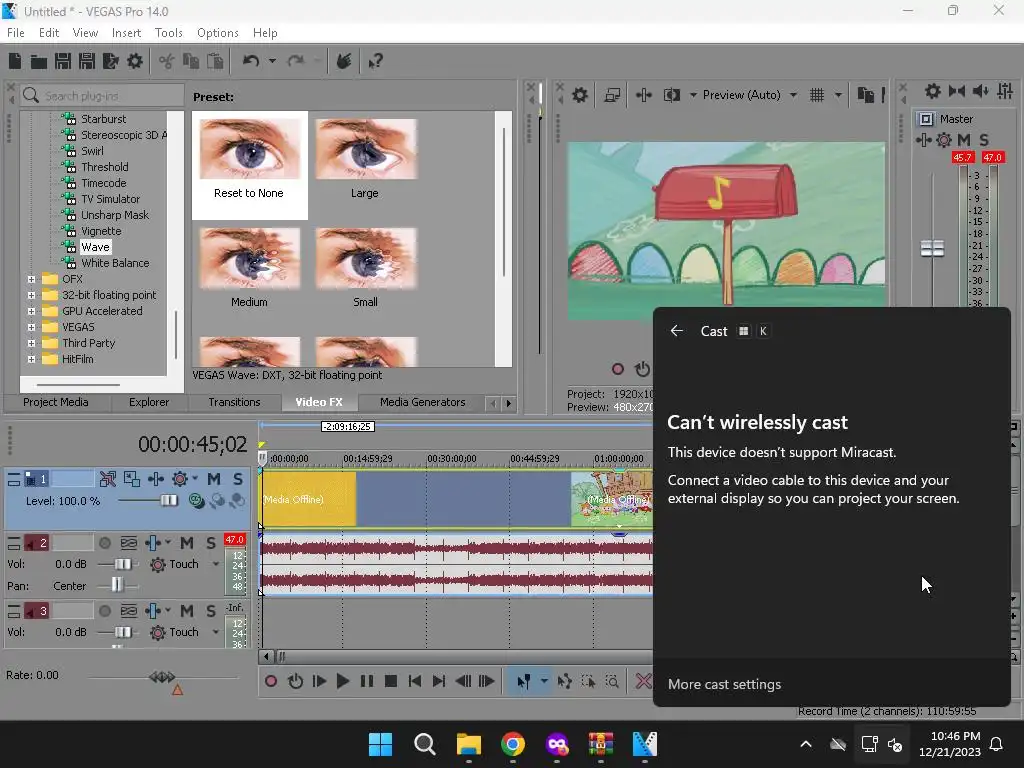Image resolution: width=1024 pixels, height=768 pixels.
Task: Open the Options menu
Action: (217, 33)
